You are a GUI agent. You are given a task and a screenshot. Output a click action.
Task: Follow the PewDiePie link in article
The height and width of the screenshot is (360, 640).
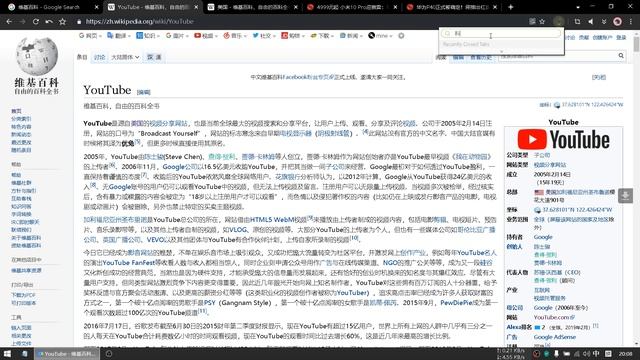click(x=456, y=303)
